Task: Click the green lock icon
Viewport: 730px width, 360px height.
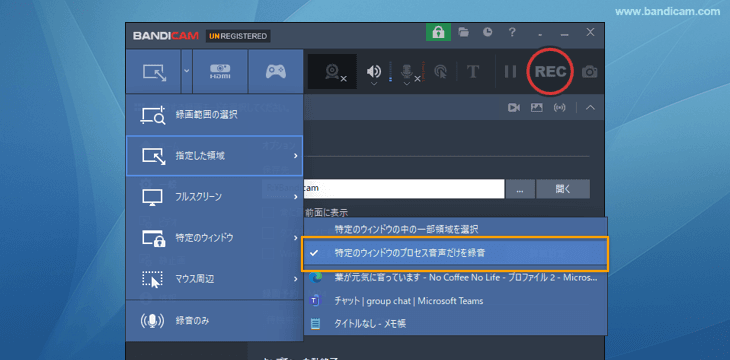Action: 438,32
